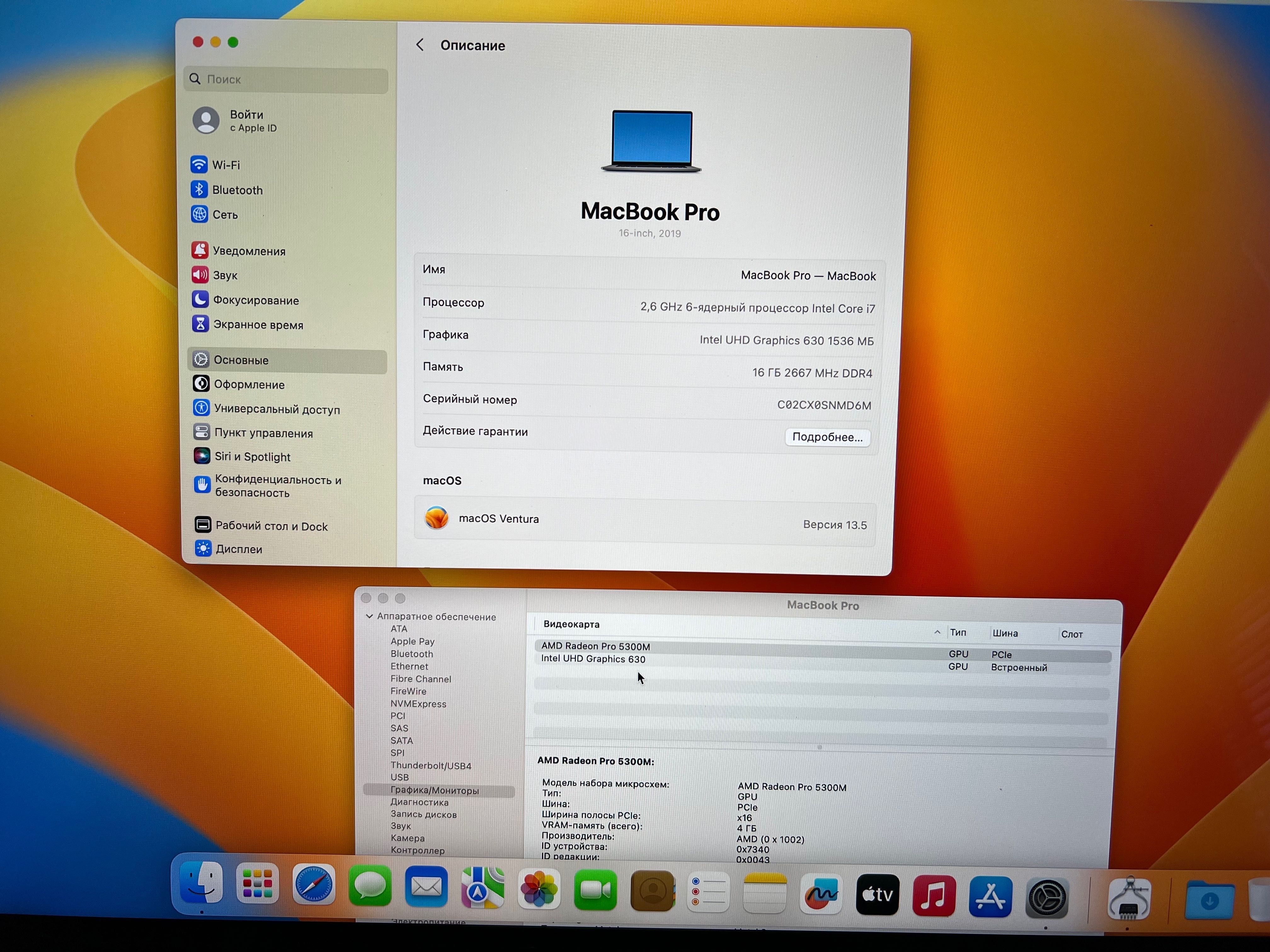Sort by Слот column header

1072,635
